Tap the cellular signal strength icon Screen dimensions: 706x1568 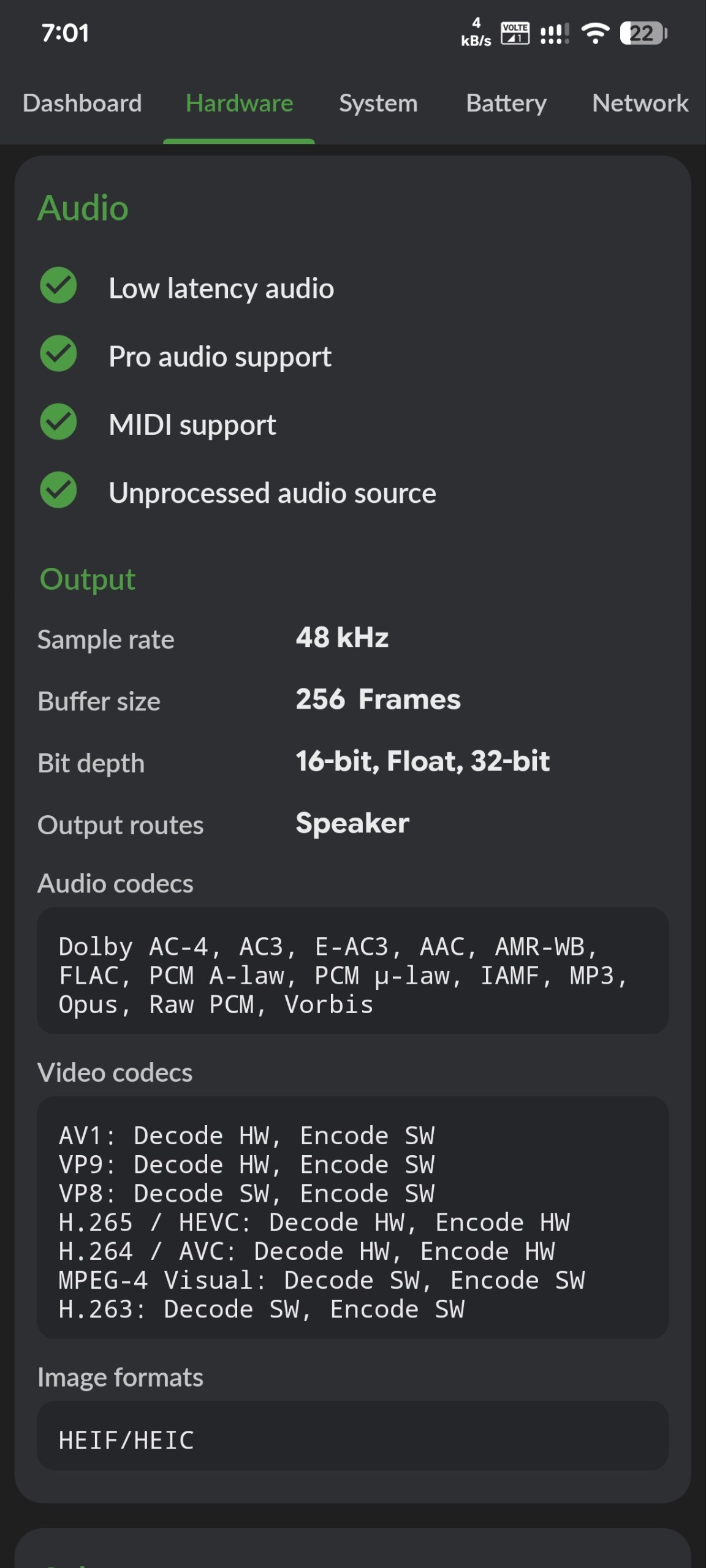tap(555, 33)
